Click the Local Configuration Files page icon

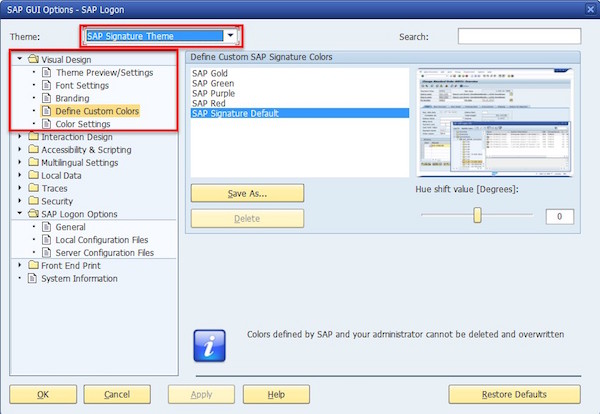[x=46, y=240]
